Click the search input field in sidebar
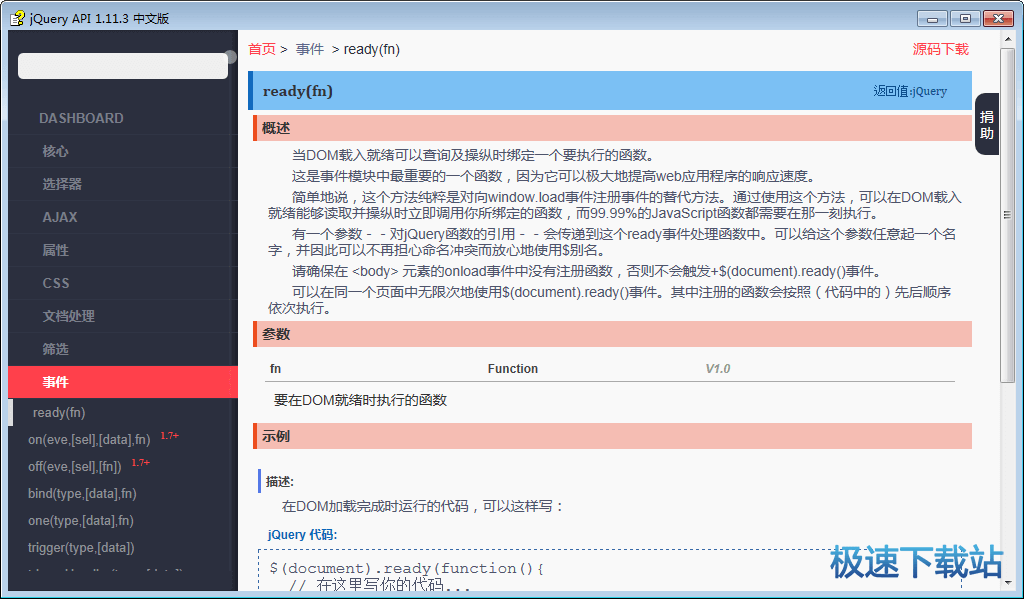The image size is (1024, 599). (x=123, y=66)
